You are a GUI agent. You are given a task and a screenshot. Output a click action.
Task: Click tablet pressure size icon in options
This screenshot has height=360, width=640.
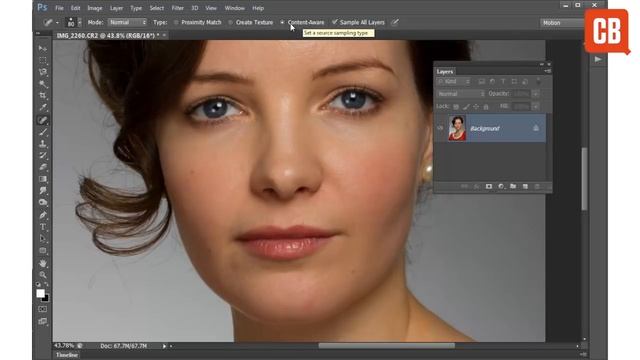click(395, 22)
